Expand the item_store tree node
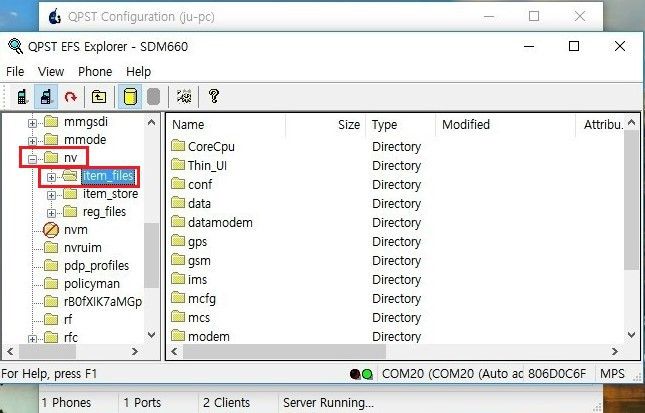This screenshot has width=645, height=413. point(51,195)
